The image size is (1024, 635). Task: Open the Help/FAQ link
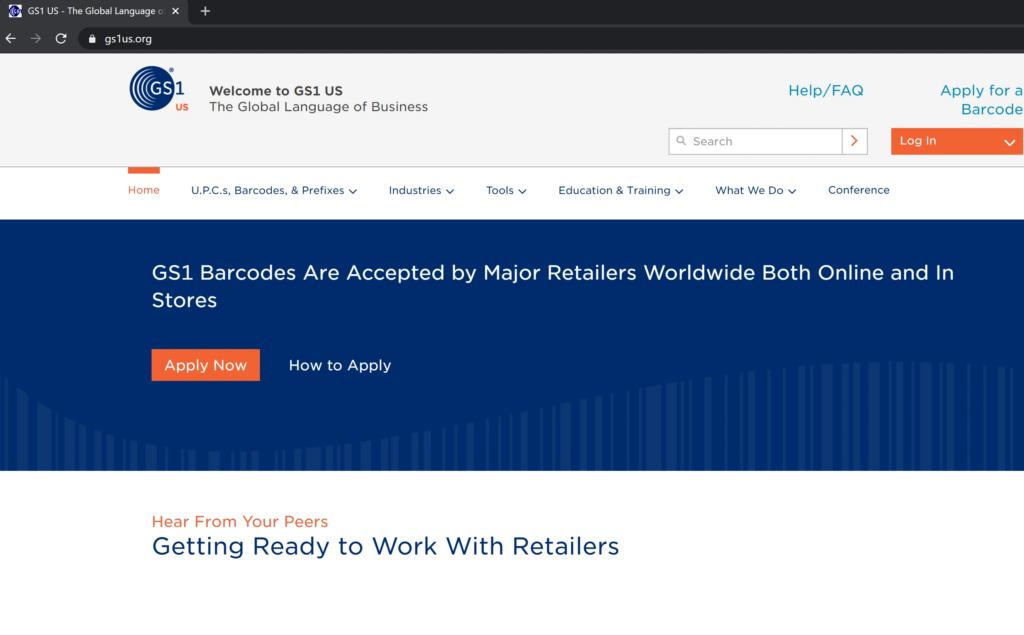pos(825,90)
